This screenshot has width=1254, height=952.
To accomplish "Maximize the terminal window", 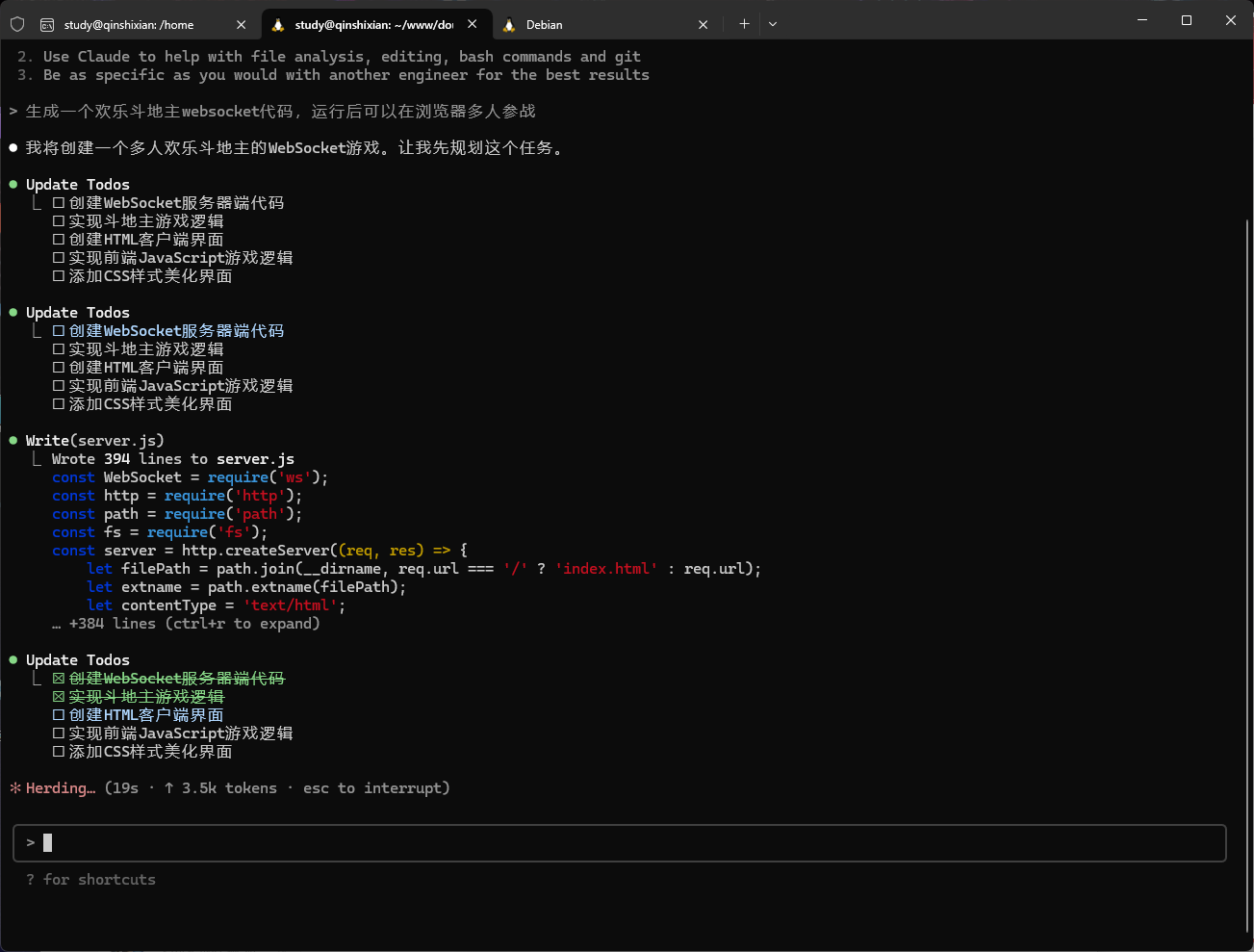I will tap(1186, 20).
